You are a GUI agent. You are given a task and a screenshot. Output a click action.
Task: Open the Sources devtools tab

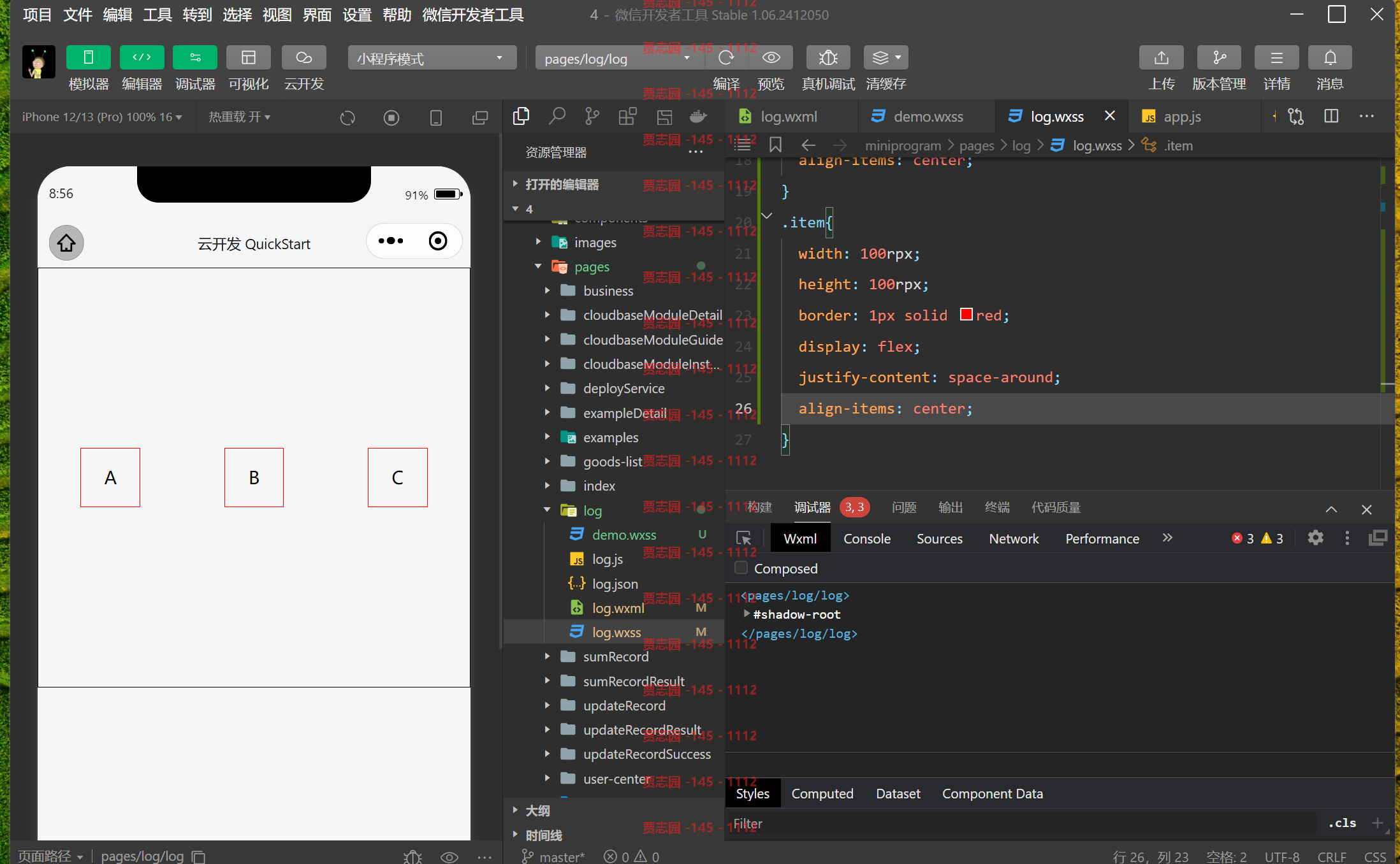coord(939,539)
